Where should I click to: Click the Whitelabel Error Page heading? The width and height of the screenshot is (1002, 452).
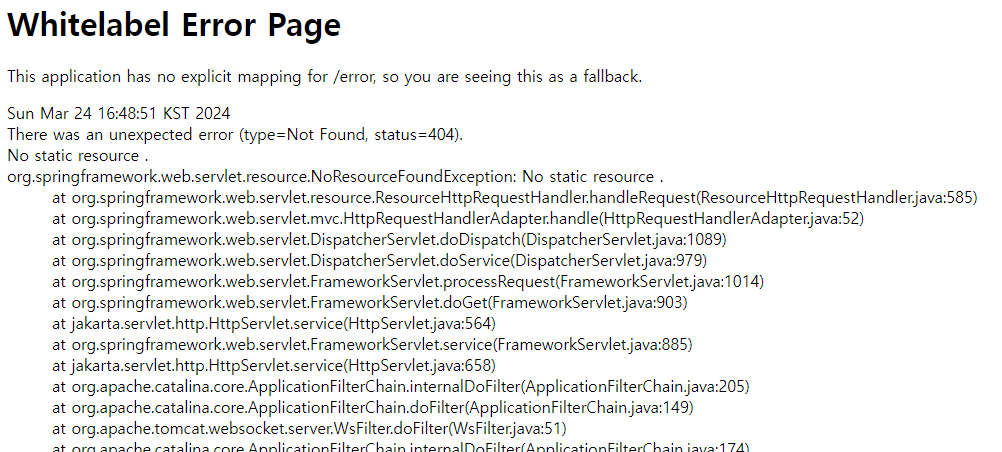(x=174, y=26)
